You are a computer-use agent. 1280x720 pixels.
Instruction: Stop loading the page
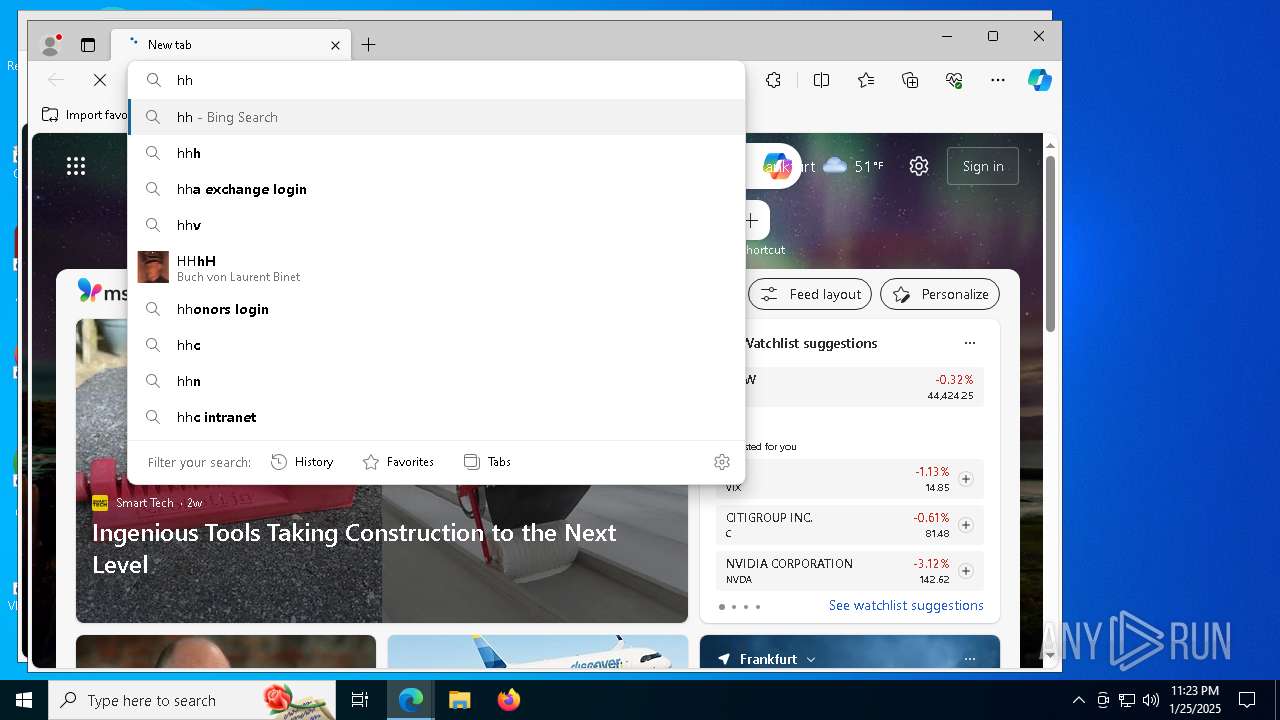(100, 80)
